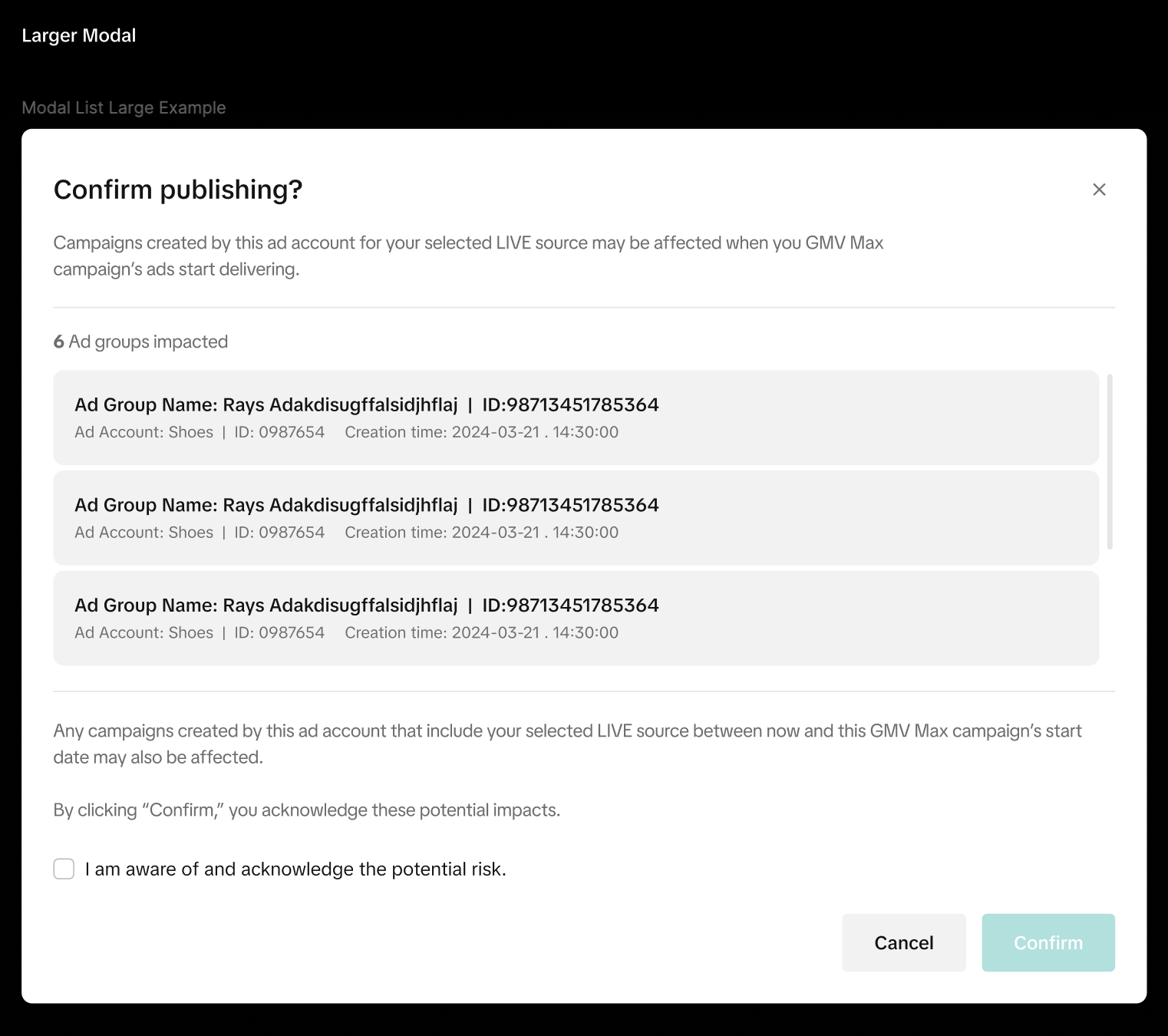The width and height of the screenshot is (1168, 1036).
Task: Click the description under the dialog title
Action: pyautogui.click(x=468, y=256)
